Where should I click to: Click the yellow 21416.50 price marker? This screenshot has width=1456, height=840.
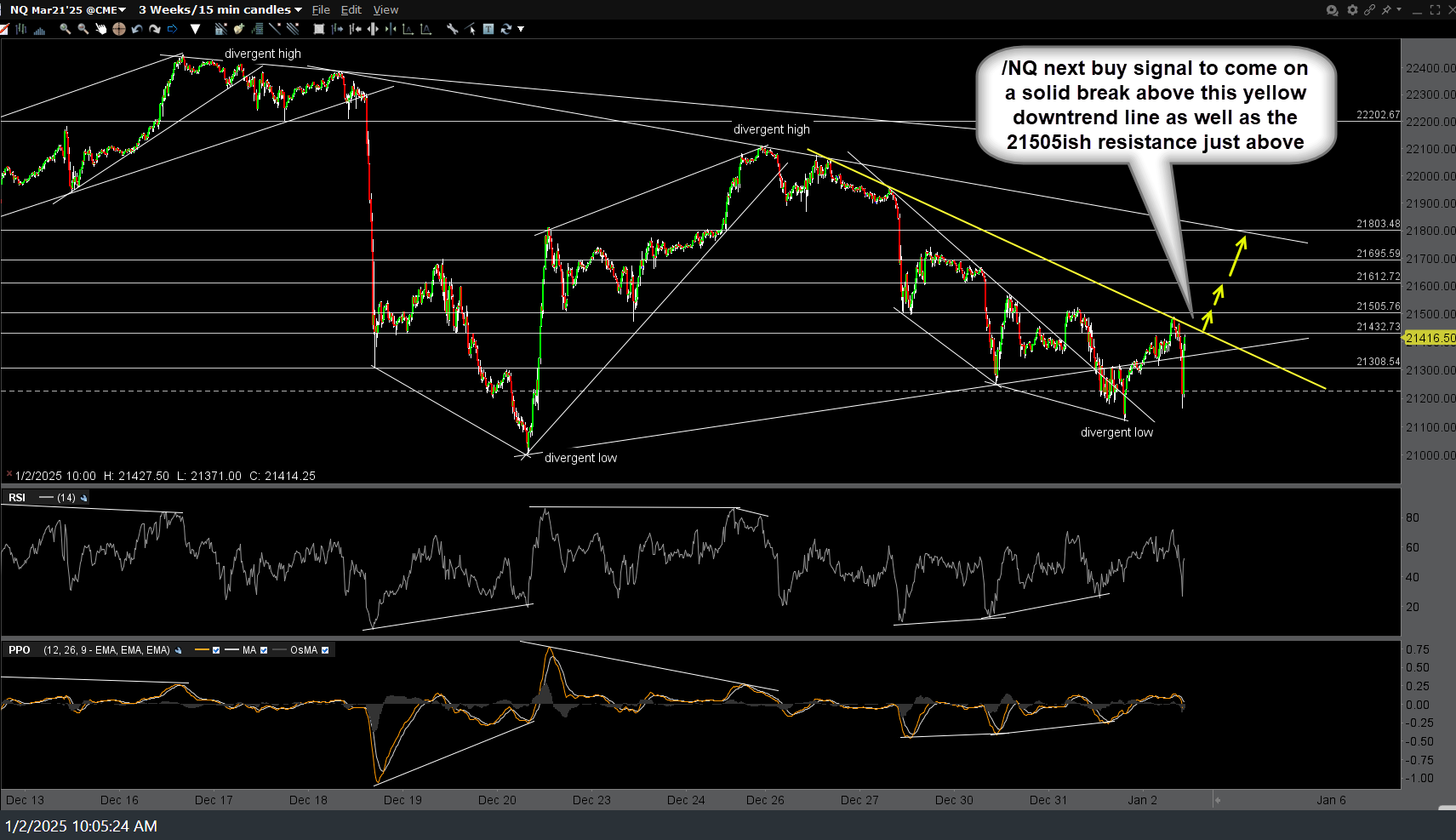(1430, 338)
